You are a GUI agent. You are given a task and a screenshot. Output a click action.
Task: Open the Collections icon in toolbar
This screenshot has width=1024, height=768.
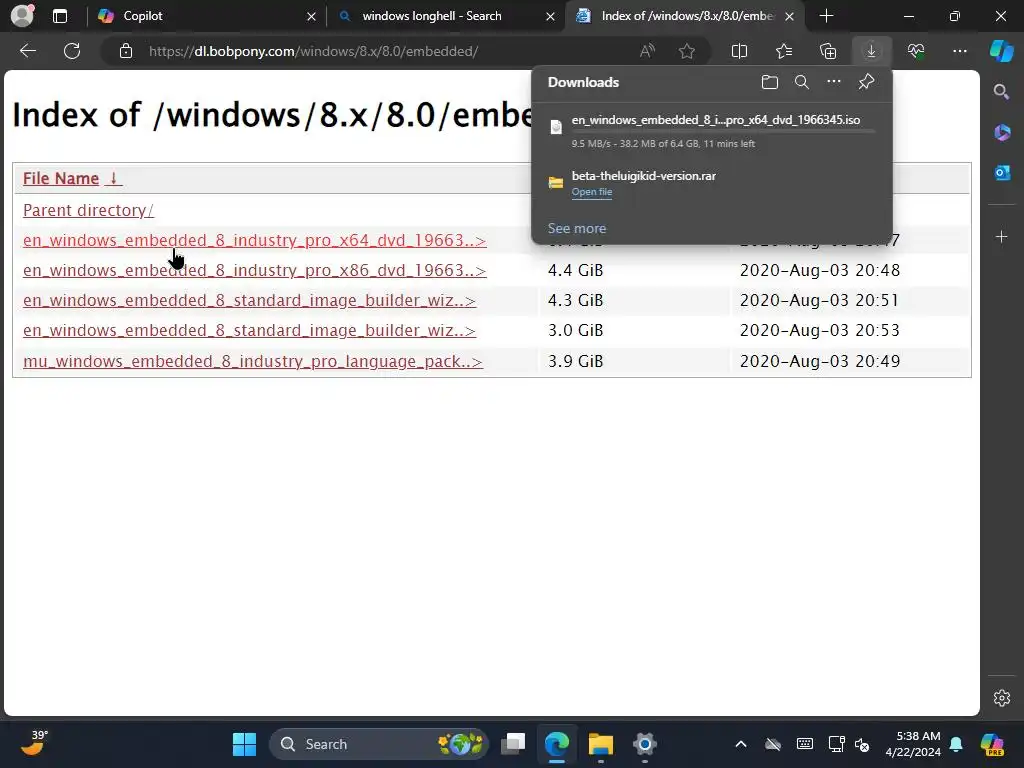(x=828, y=51)
